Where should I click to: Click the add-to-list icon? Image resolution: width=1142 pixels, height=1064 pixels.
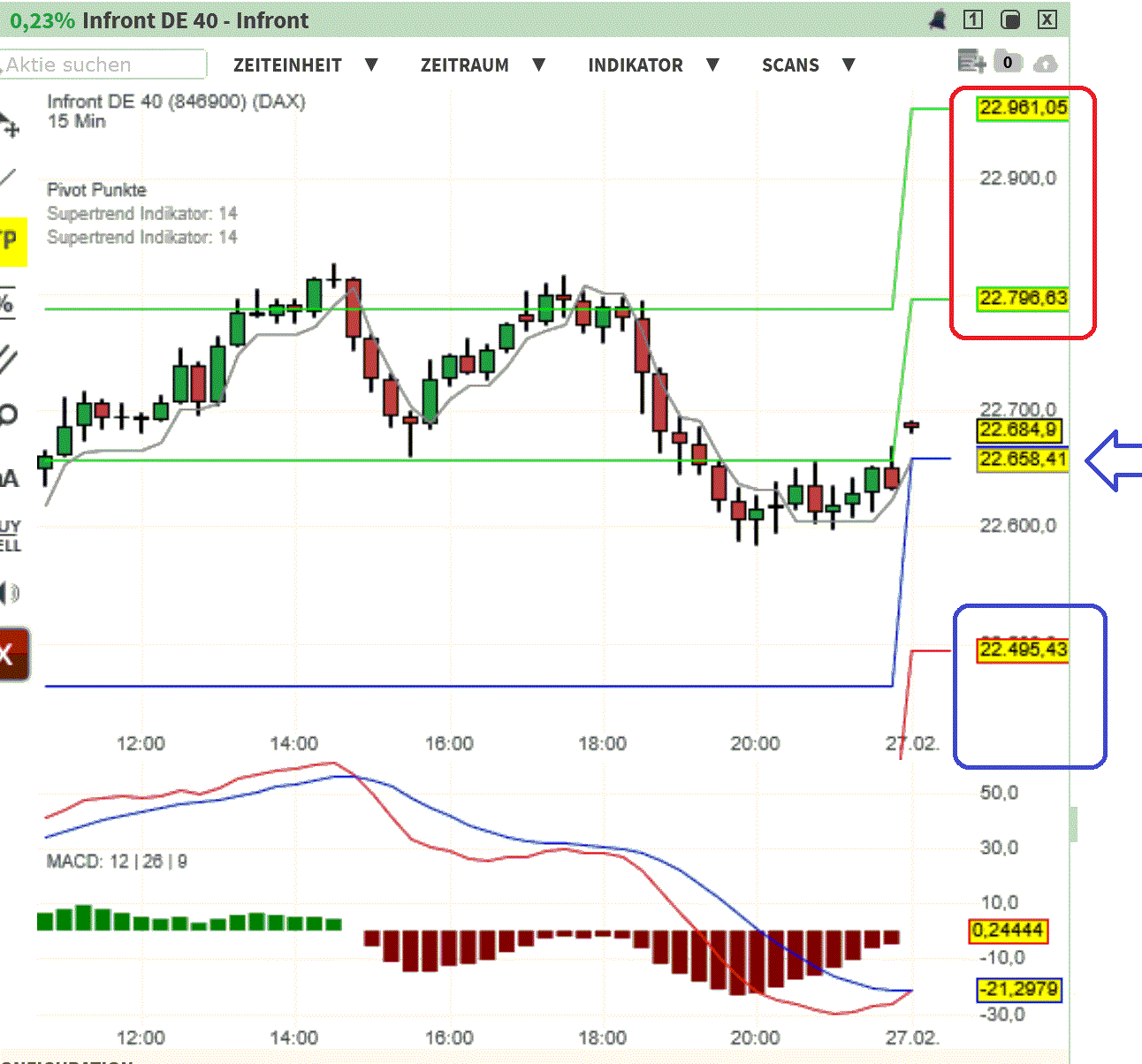coord(971,62)
